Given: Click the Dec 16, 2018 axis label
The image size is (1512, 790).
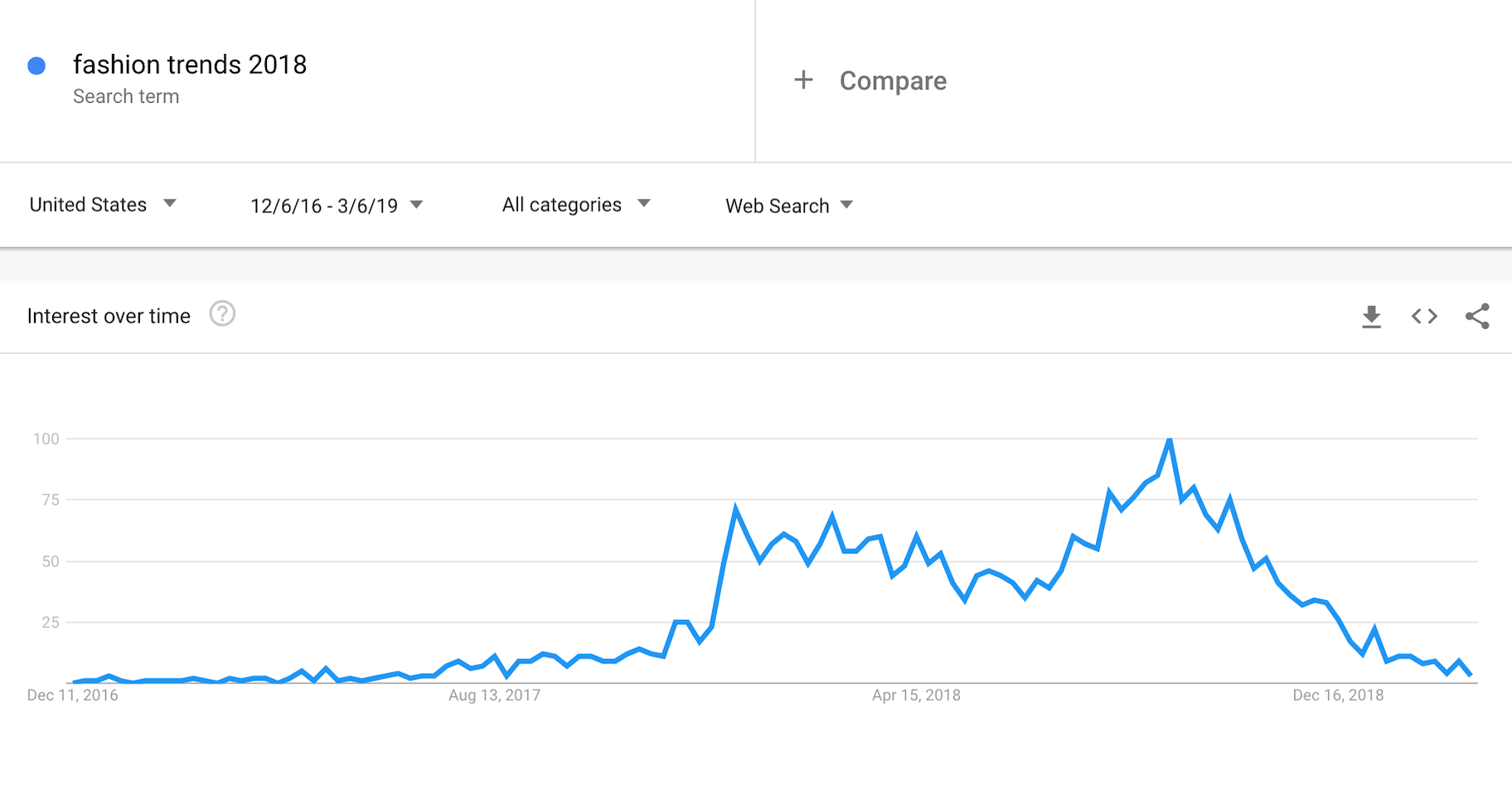Looking at the screenshot, I should click(1338, 695).
